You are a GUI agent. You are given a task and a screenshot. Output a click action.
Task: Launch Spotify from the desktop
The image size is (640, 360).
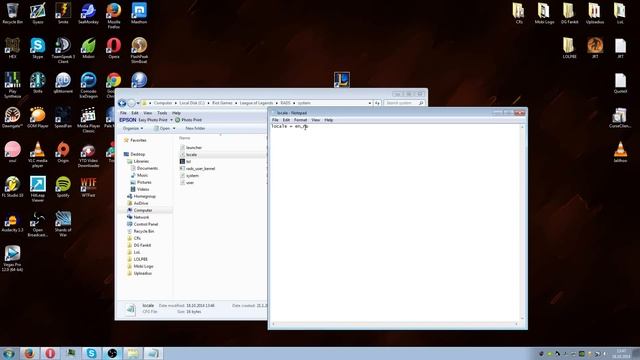tap(63, 187)
